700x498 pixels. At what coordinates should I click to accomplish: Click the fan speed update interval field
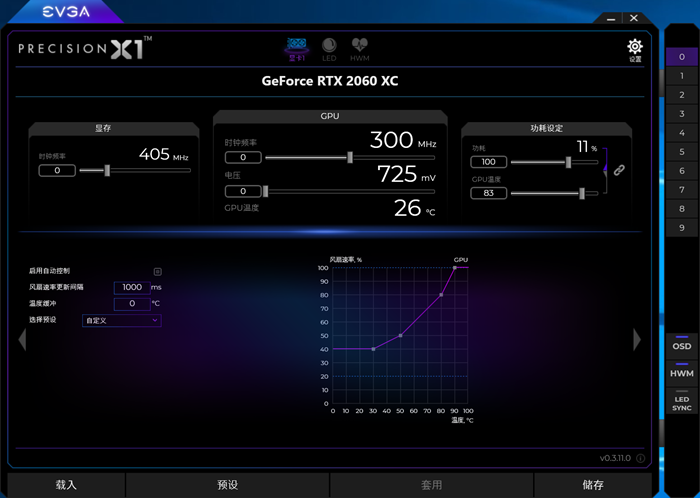coord(132,287)
